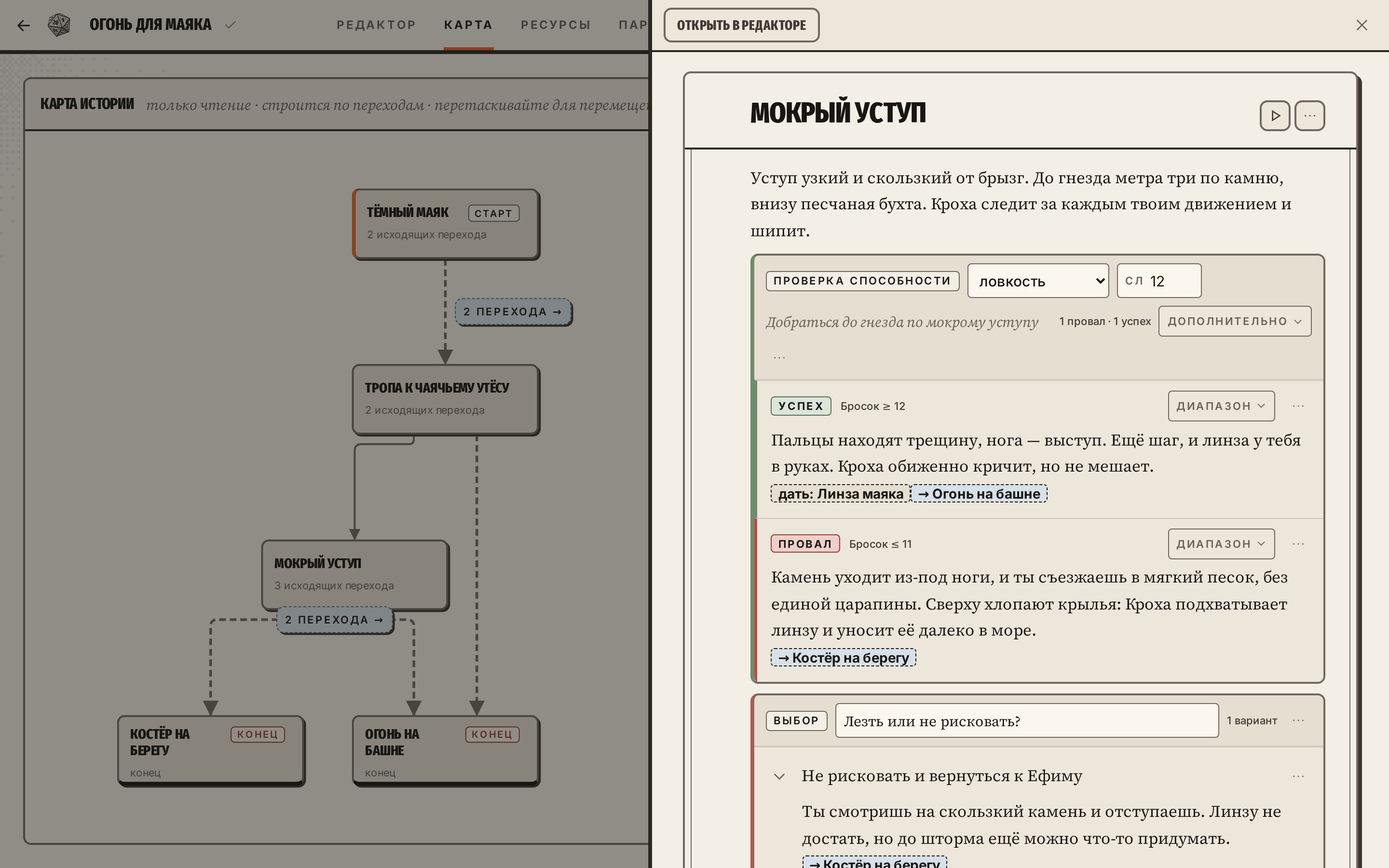Image resolution: width=1389 pixels, height=868 pixels.
Task: Select the Огонь на башне end node
Action: [446, 750]
